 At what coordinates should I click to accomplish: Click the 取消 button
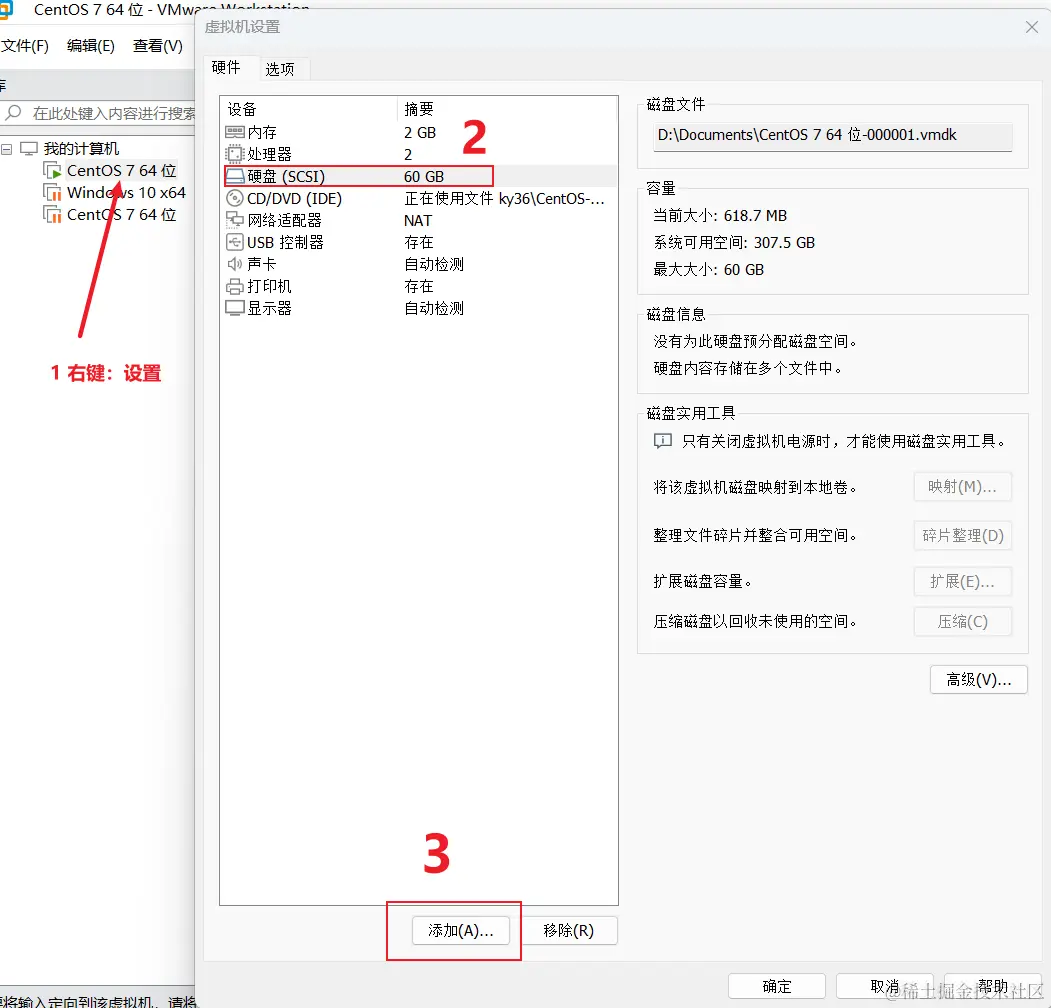885,986
